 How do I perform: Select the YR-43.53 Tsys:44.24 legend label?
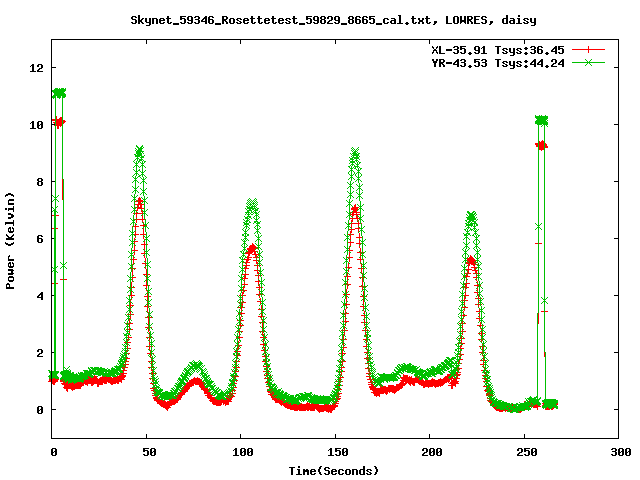[498, 63]
